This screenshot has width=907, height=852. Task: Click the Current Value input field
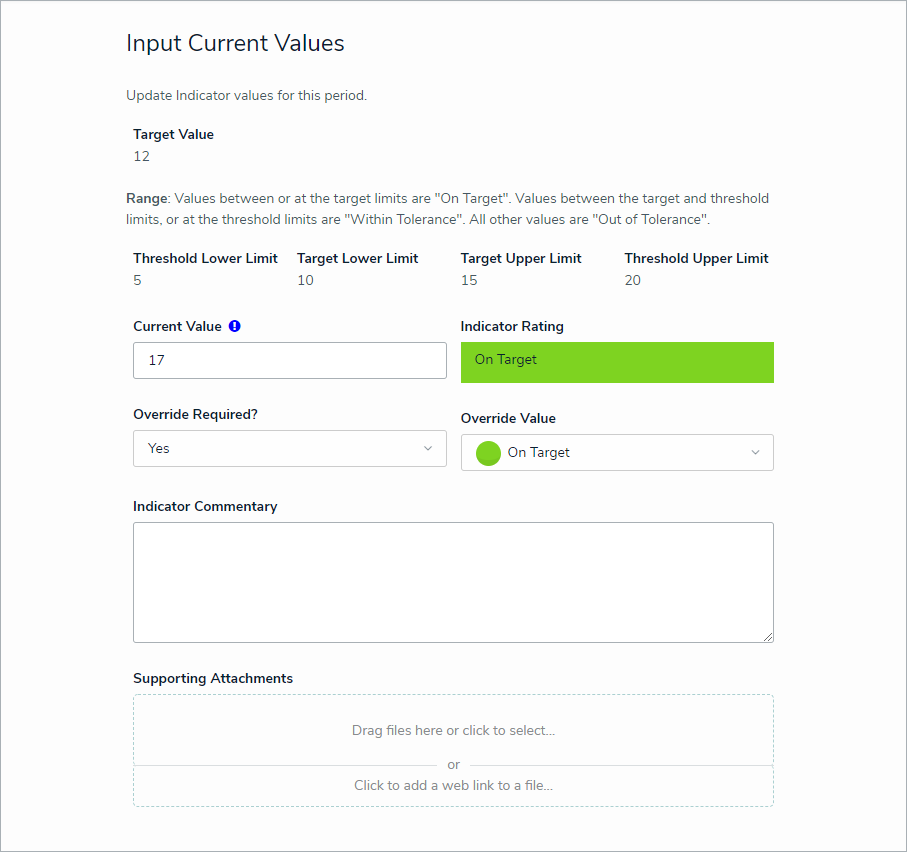(289, 360)
